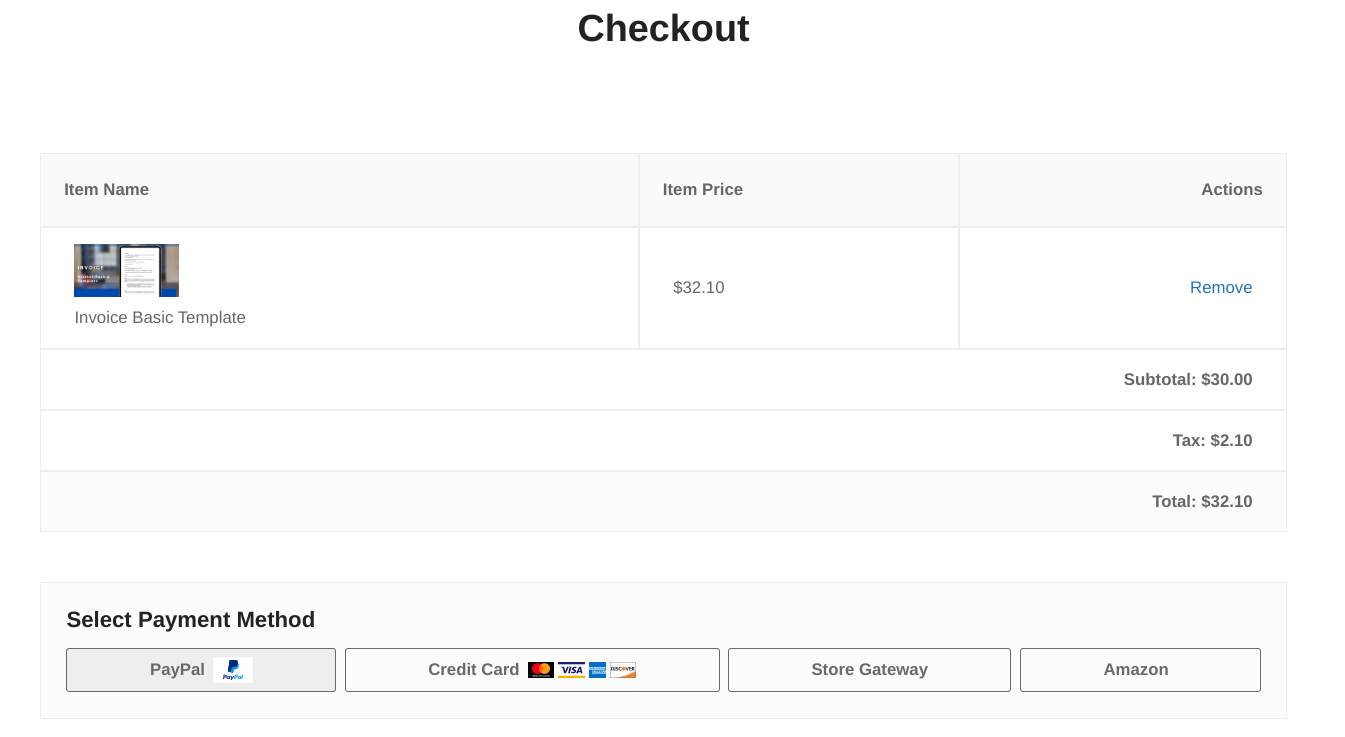
Task: Click the Total $32.10 amount
Action: point(1202,501)
